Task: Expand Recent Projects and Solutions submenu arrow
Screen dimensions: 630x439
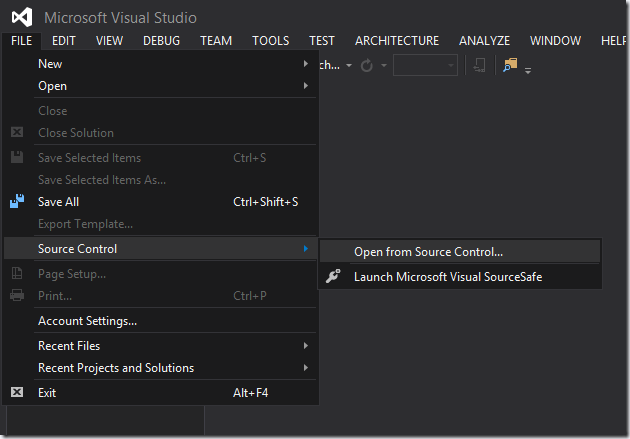Action: point(306,368)
